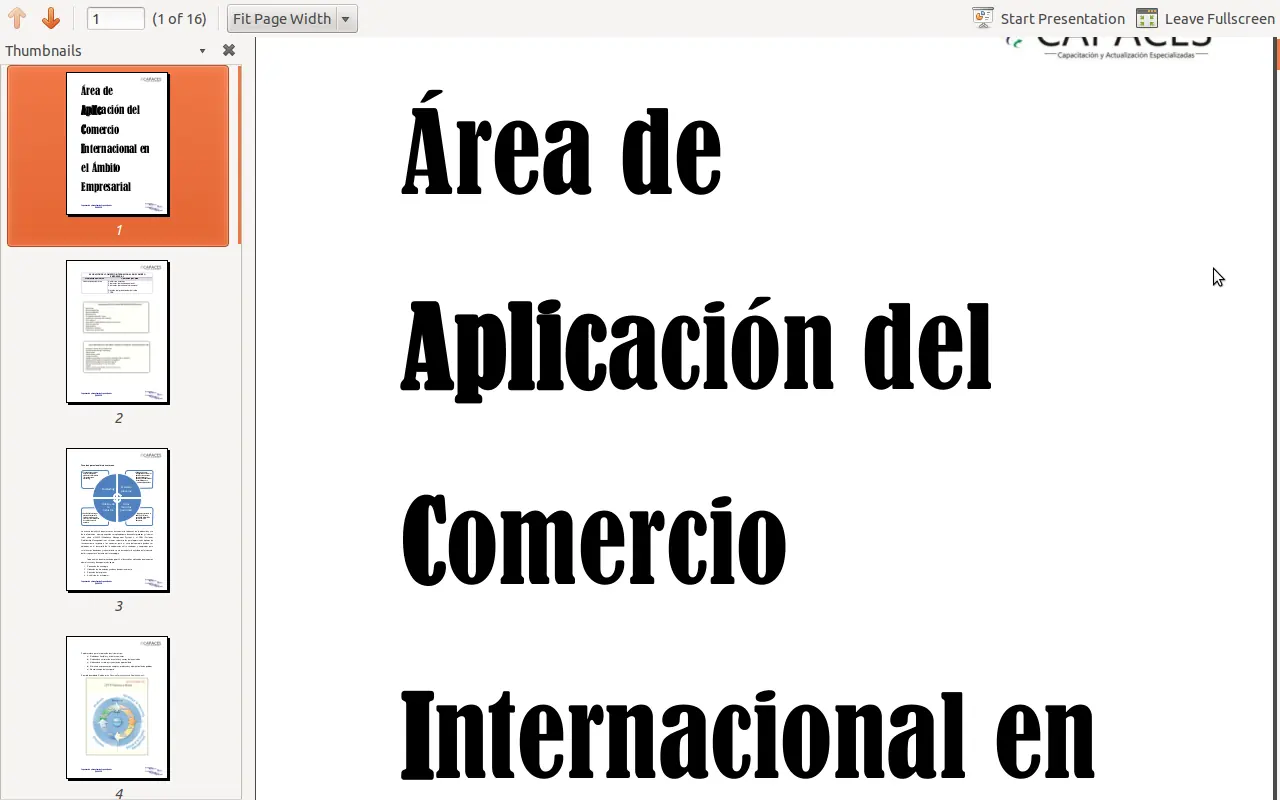Select page 1 thumbnail
Screen dimensions: 1280x800
tap(118, 143)
